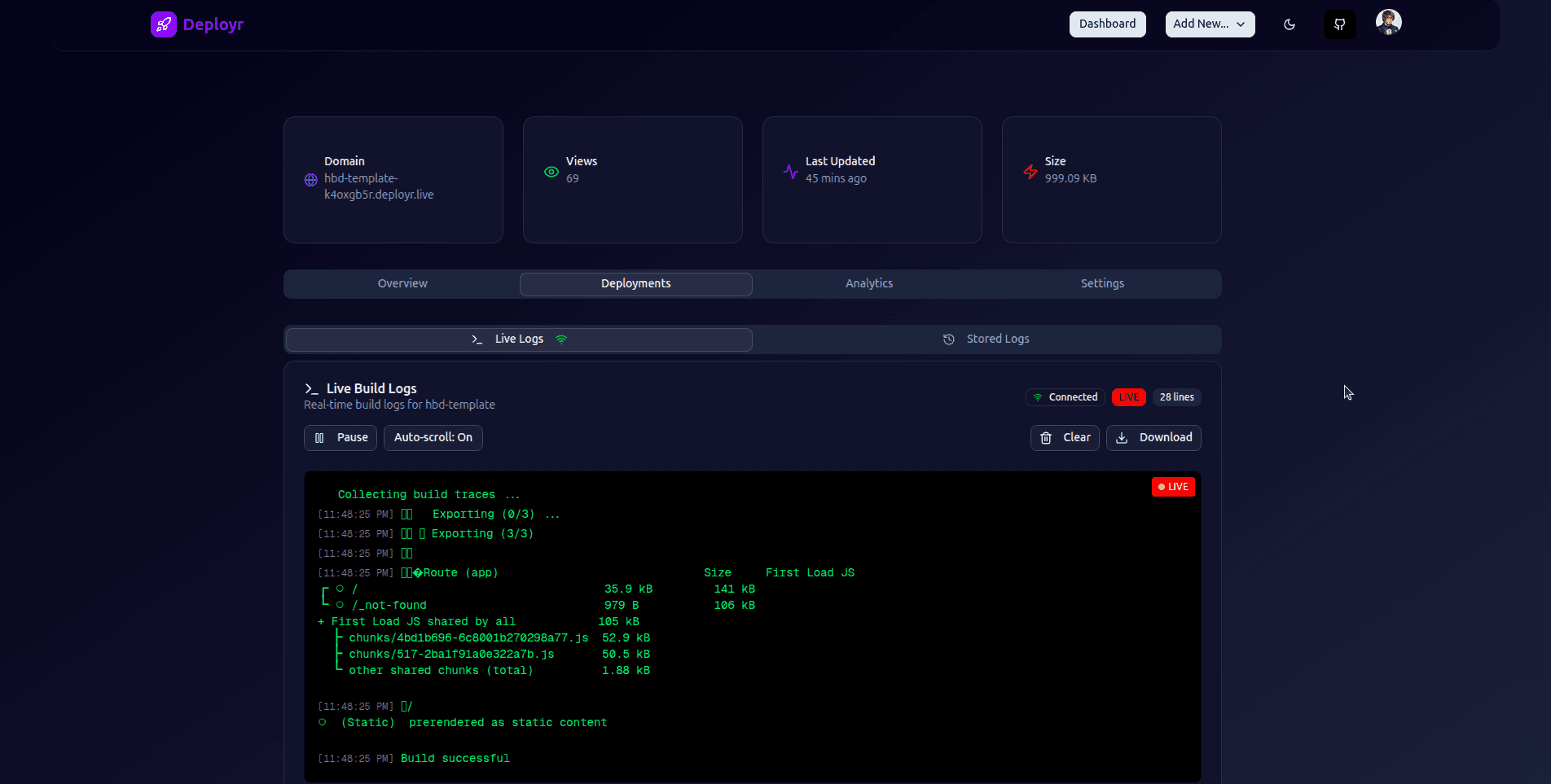Click the trash icon inside the Clear button
Image resolution: width=1551 pixels, height=784 pixels.
(1045, 438)
